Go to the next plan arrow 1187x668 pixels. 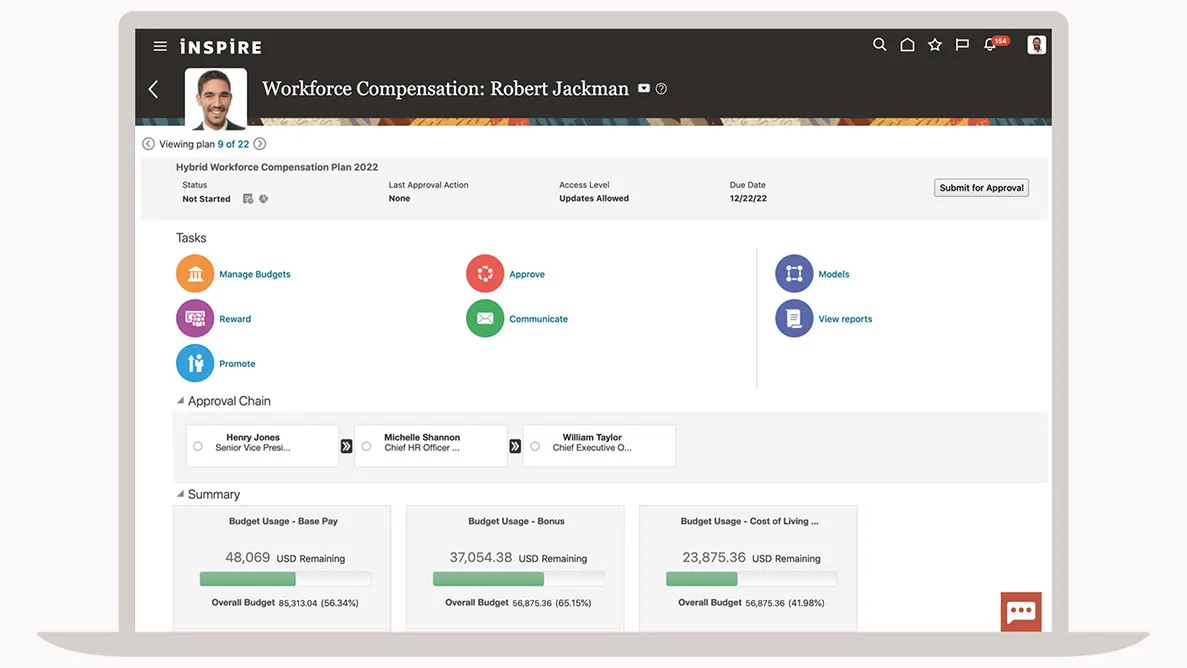(x=260, y=144)
